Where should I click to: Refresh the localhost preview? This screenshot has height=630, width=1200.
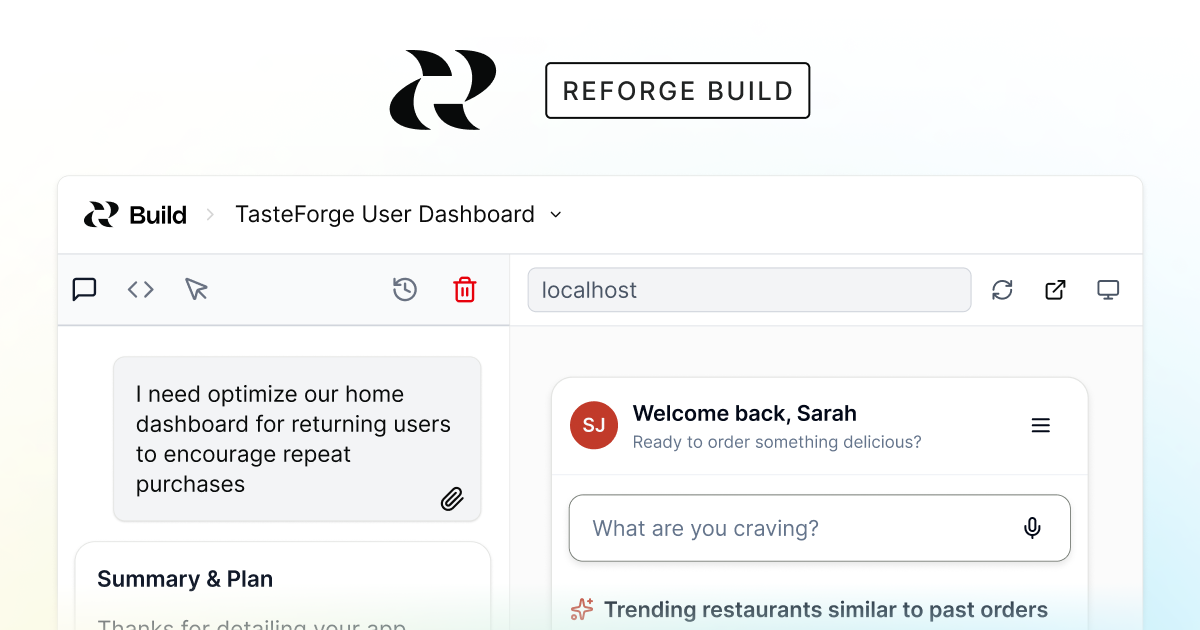[1002, 289]
